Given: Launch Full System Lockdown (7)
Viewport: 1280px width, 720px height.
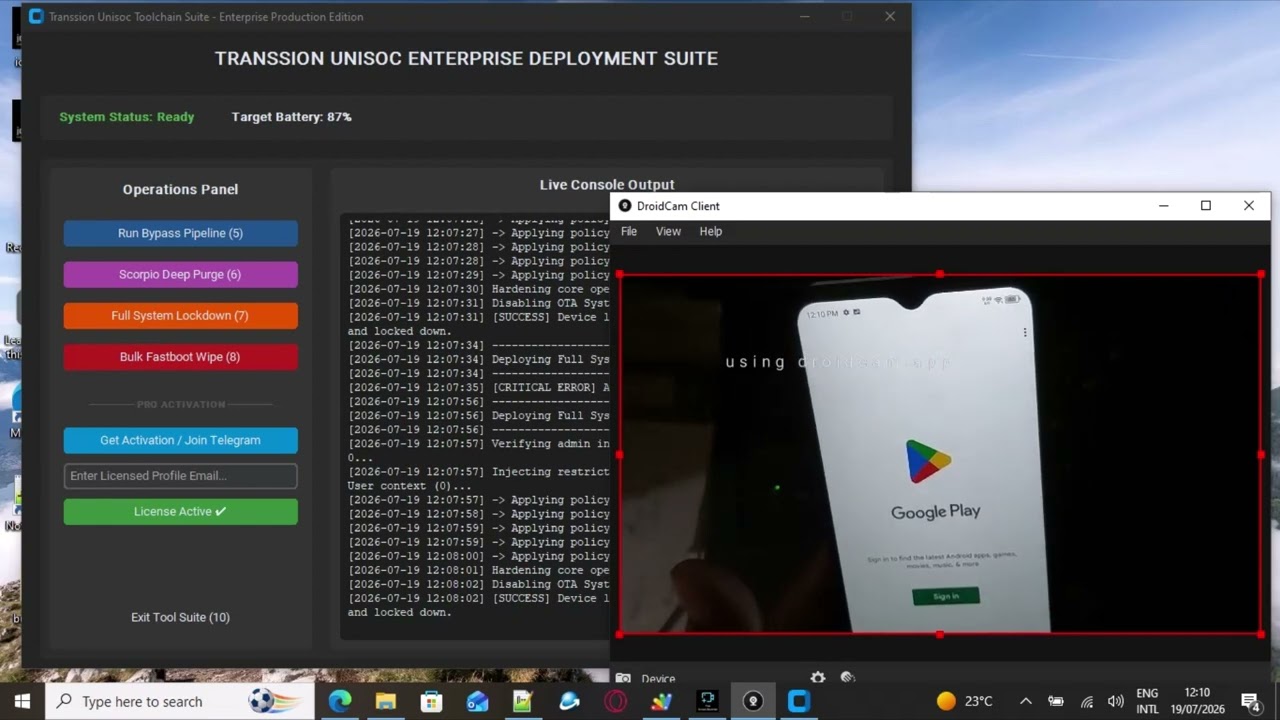Looking at the screenshot, I should [180, 315].
